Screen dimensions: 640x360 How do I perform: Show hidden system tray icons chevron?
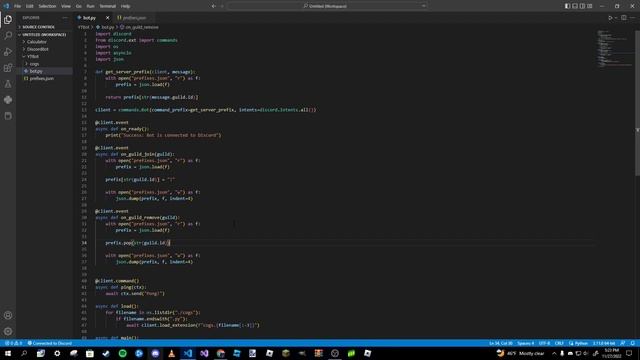coord(554,353)
